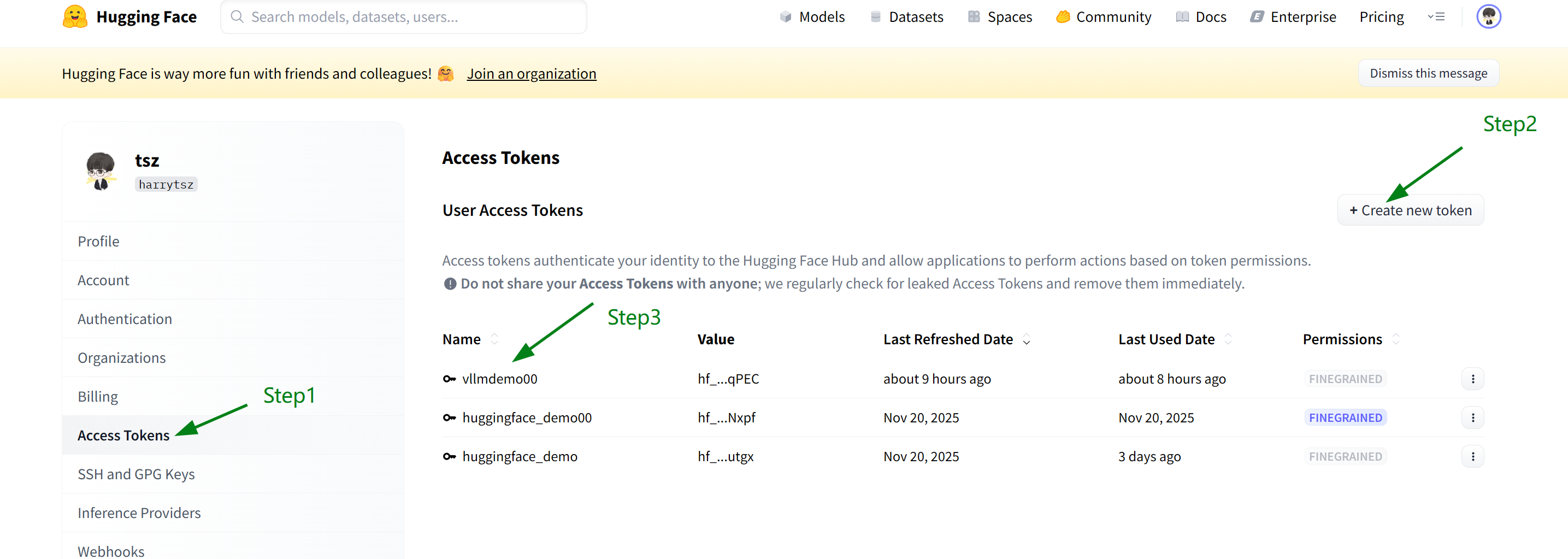The image size is (1568, 559).
Task: Dismiss the organization banner message
Action: point(1428,73)
